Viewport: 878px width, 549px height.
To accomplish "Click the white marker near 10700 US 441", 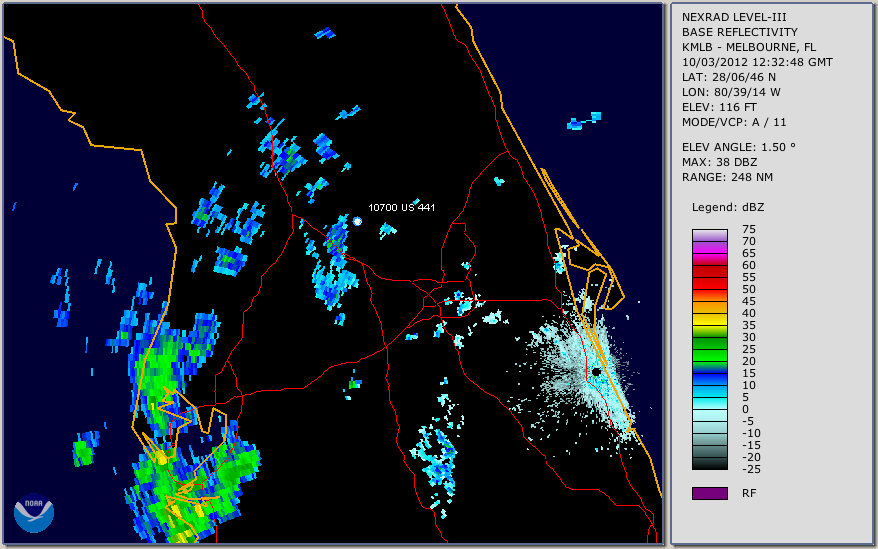I will 357,221.
